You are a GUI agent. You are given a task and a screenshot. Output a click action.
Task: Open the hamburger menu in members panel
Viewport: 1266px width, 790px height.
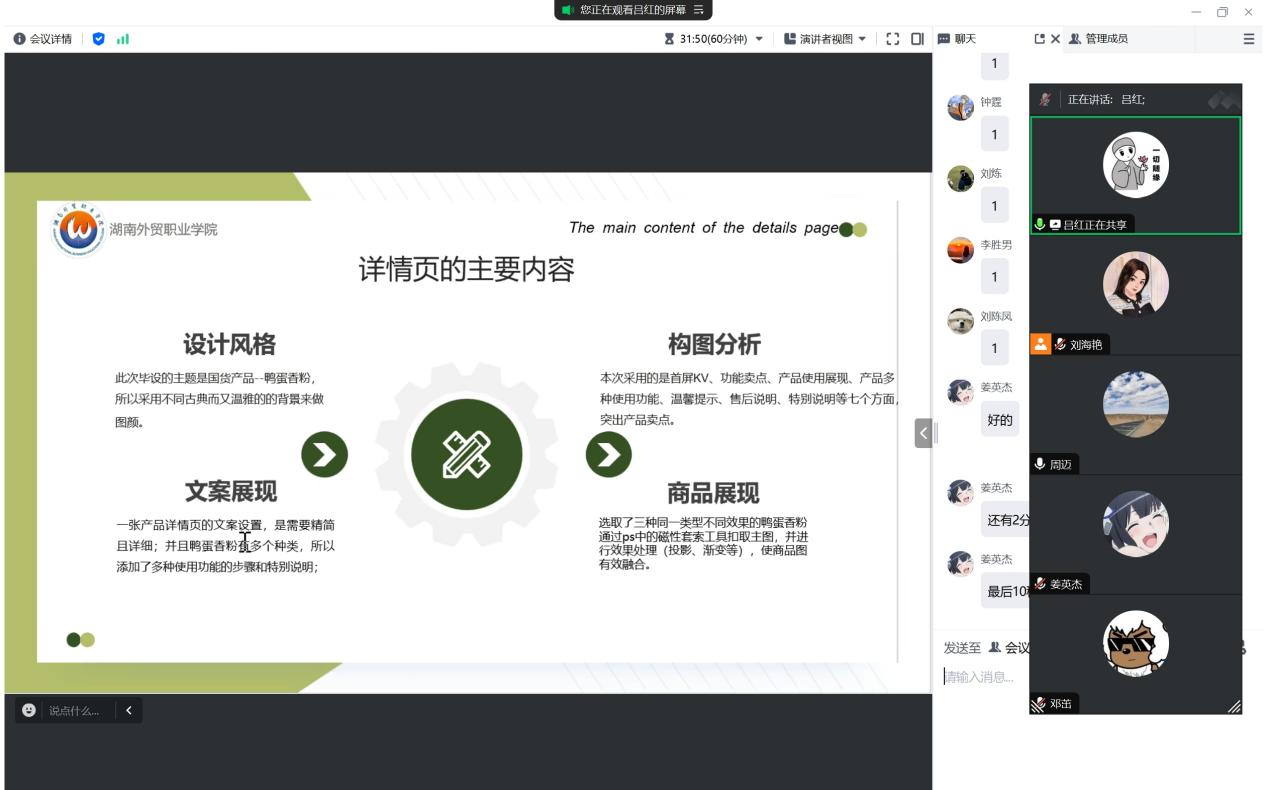tap(1248, 39)
